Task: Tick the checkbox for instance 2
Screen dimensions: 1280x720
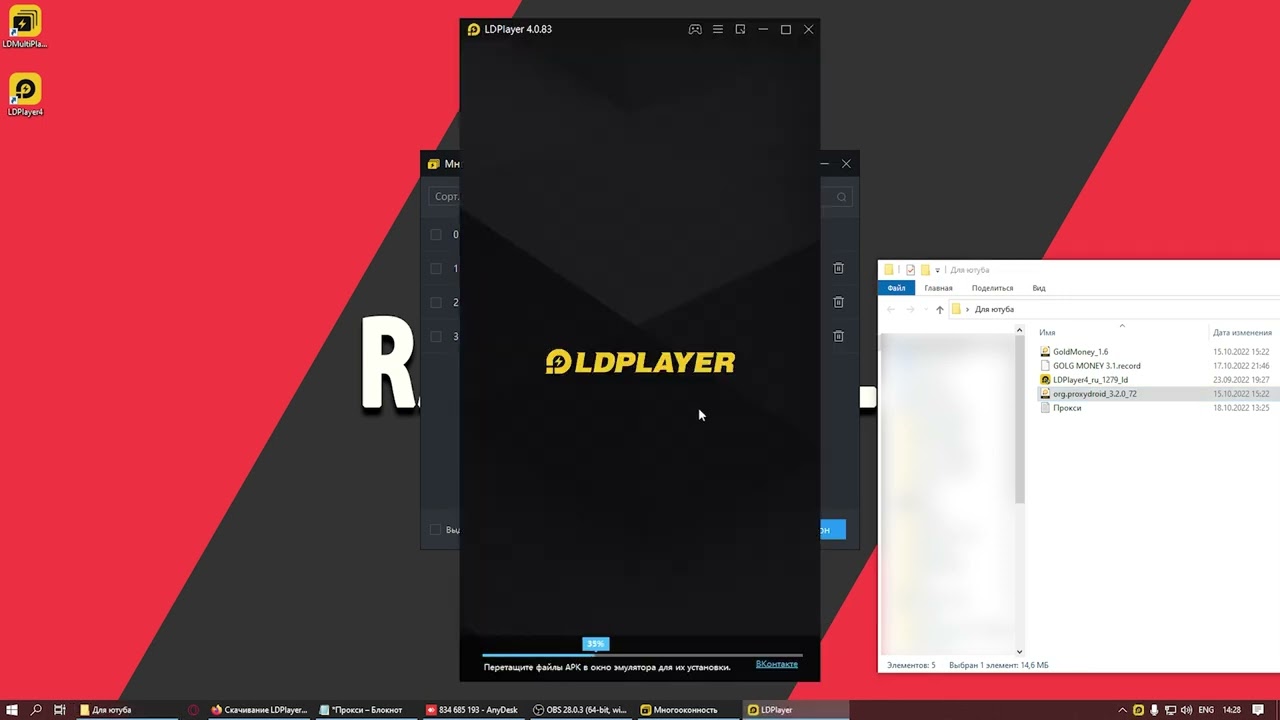Action: point(436,302)
